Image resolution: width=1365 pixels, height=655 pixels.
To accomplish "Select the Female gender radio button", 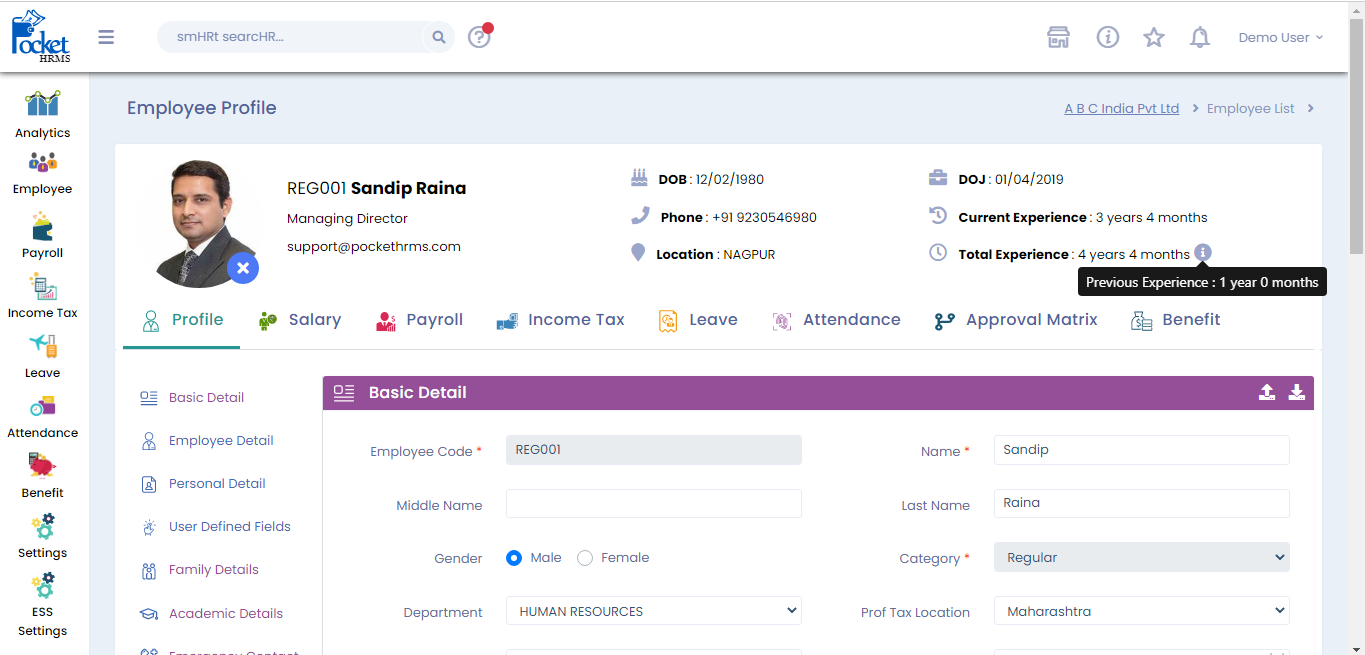I will 585,558.
